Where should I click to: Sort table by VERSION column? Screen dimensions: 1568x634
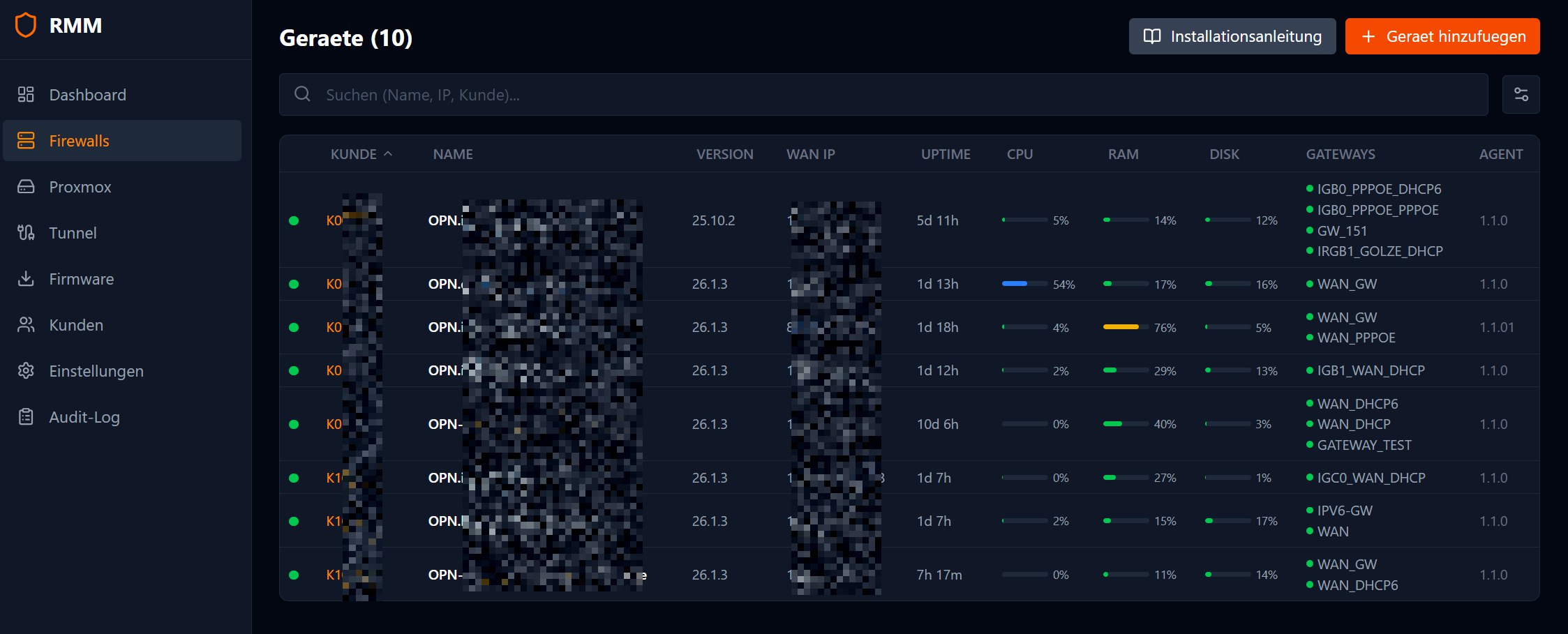tap(725, 154)
